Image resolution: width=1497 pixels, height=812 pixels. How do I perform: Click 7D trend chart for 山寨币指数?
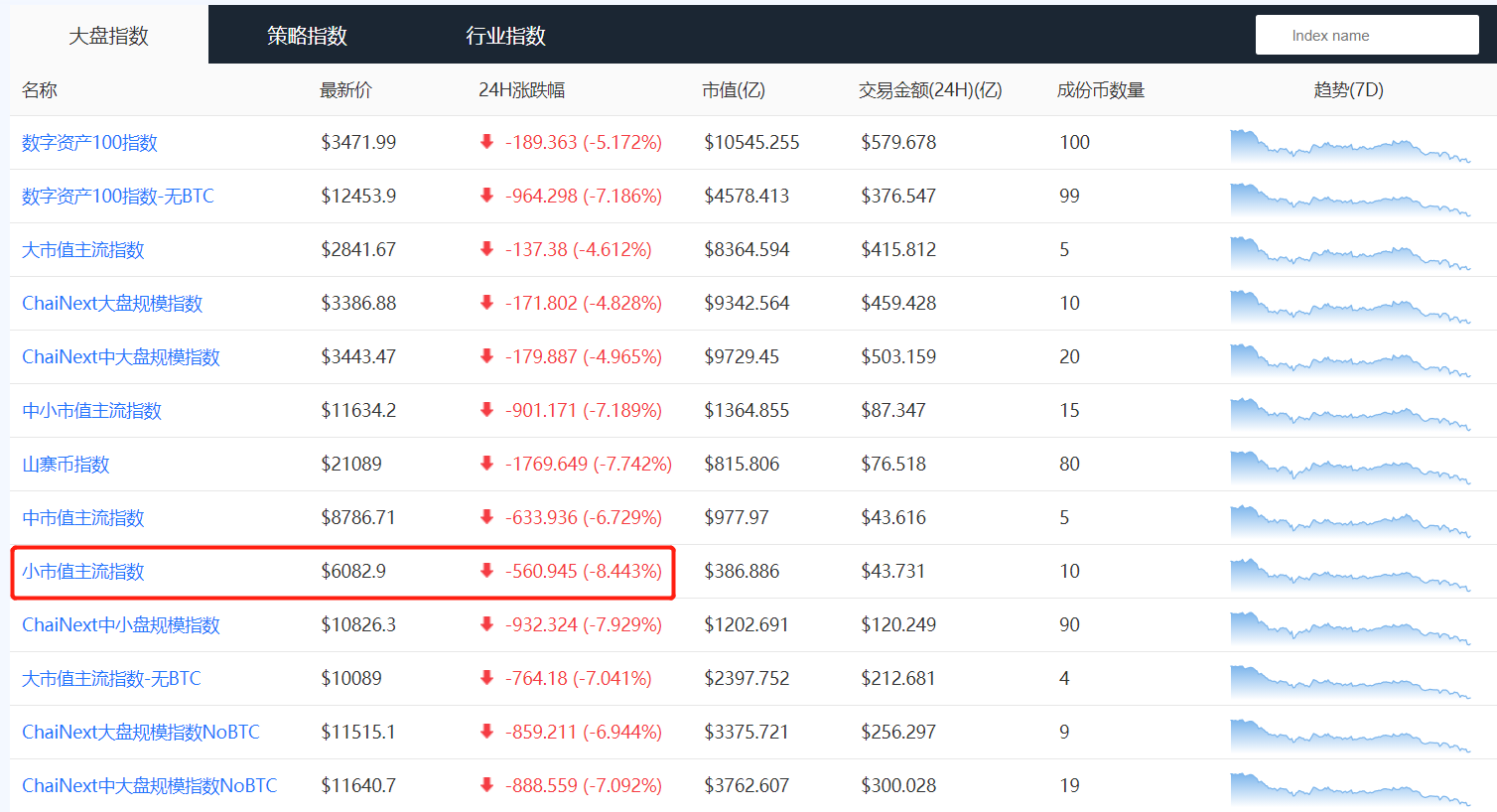(1350, 467)
